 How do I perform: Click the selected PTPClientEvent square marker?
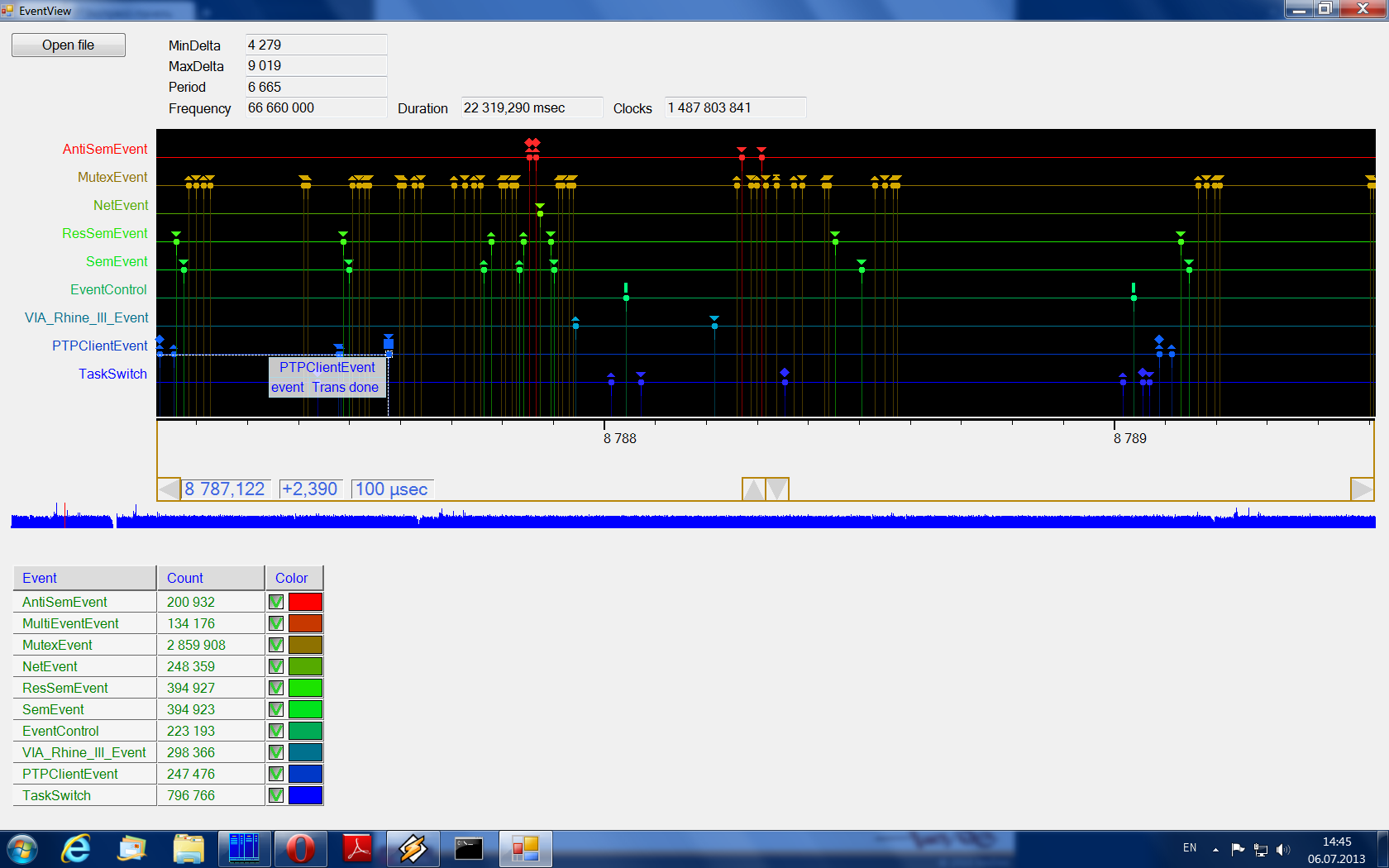[x=389, y=342]
